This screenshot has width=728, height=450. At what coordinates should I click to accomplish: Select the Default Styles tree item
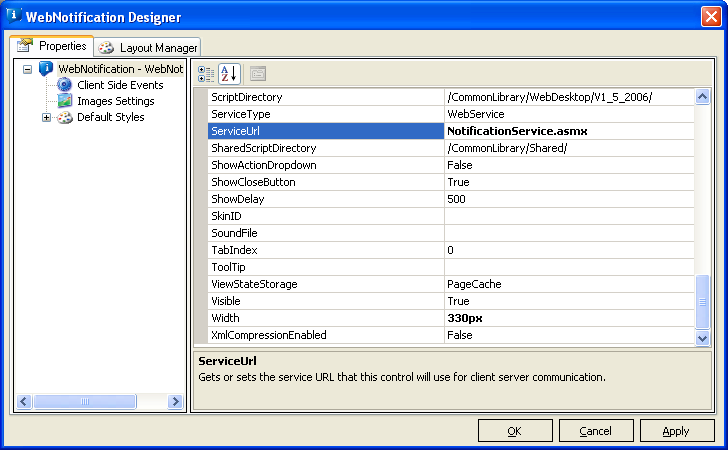tap(110, 117)
